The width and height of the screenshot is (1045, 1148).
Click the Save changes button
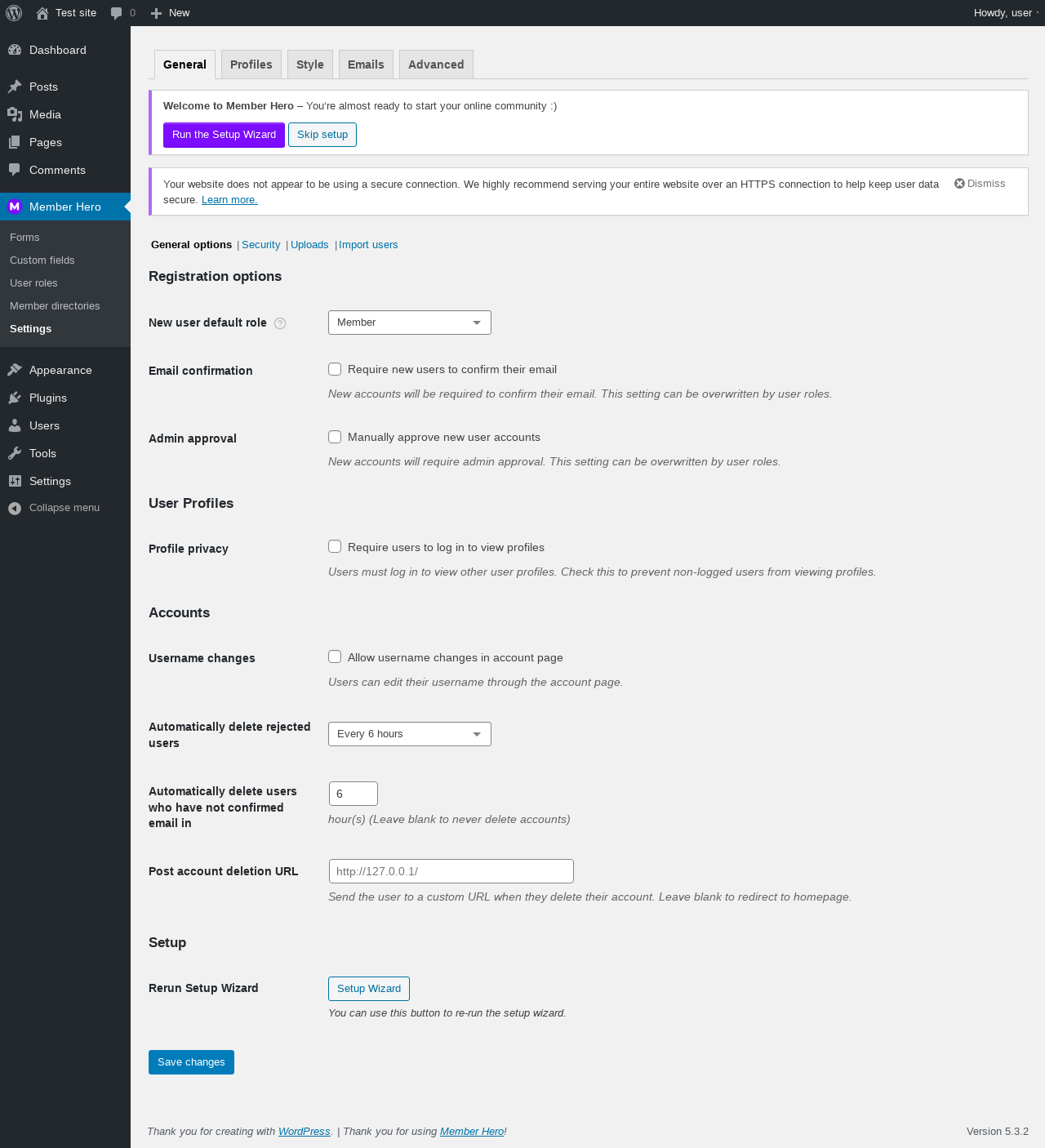coord(191,1062)
